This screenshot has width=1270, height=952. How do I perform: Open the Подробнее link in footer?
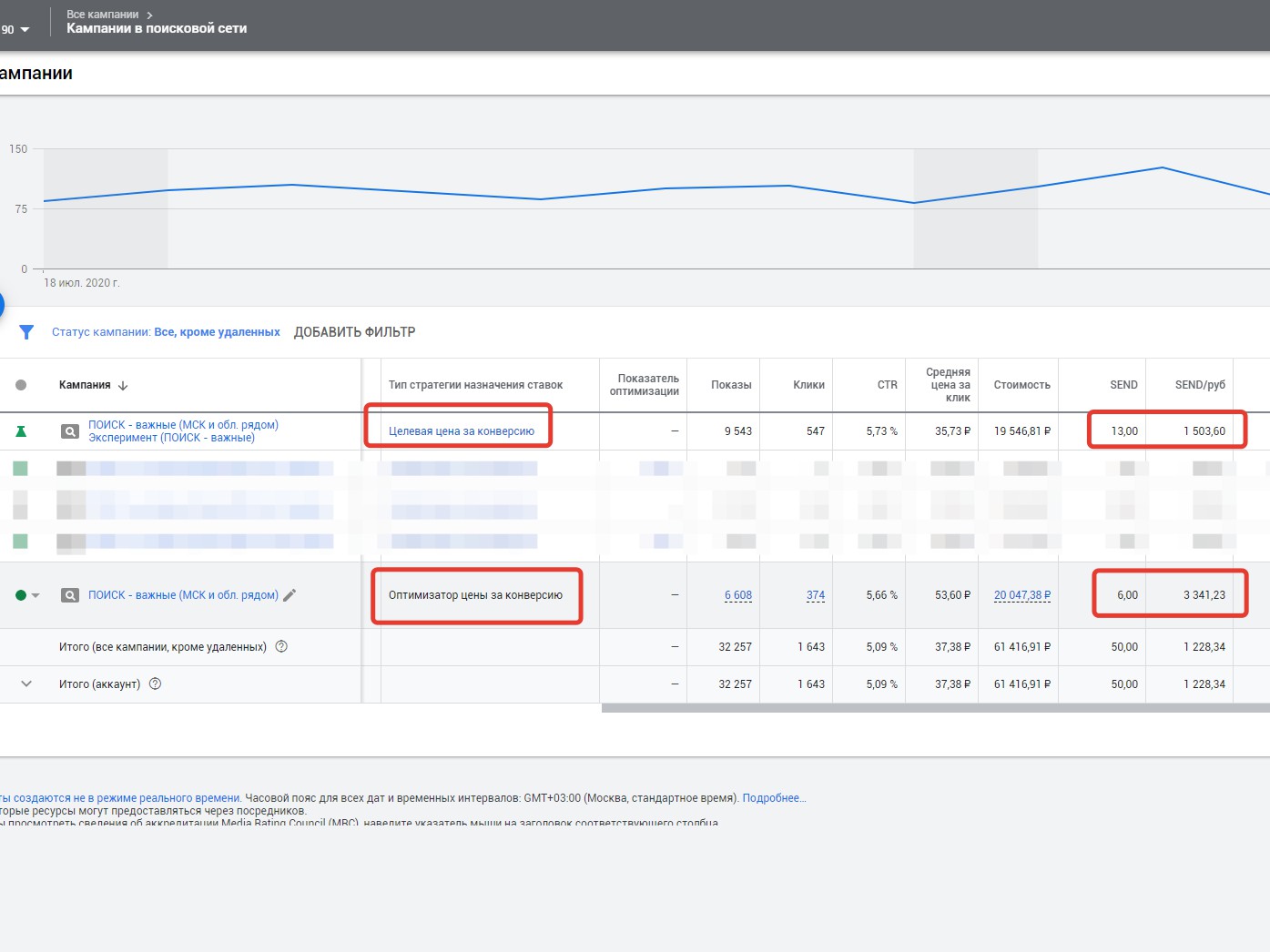point(774,798)
